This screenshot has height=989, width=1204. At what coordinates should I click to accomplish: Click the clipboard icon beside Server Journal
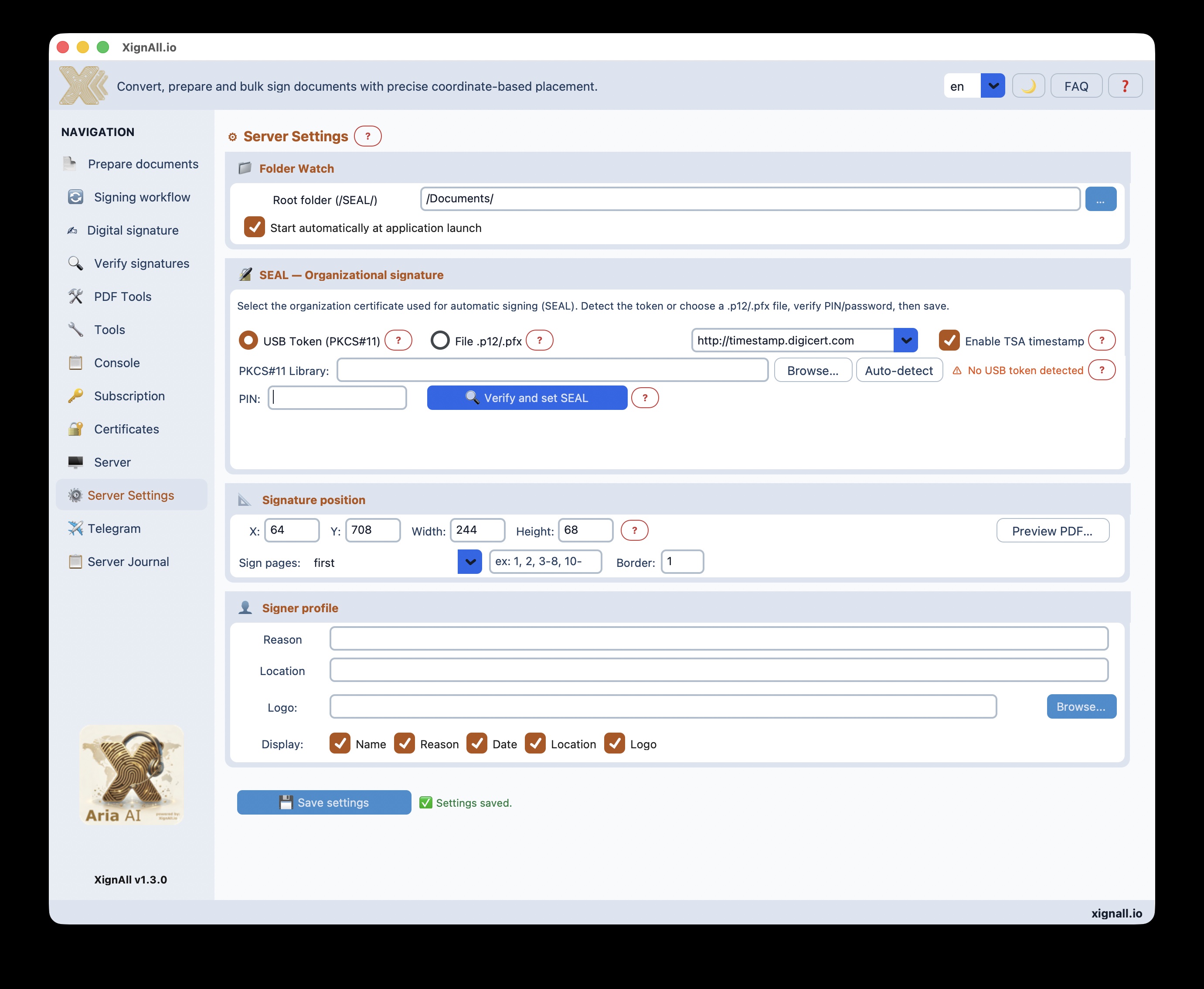[75, 562]
